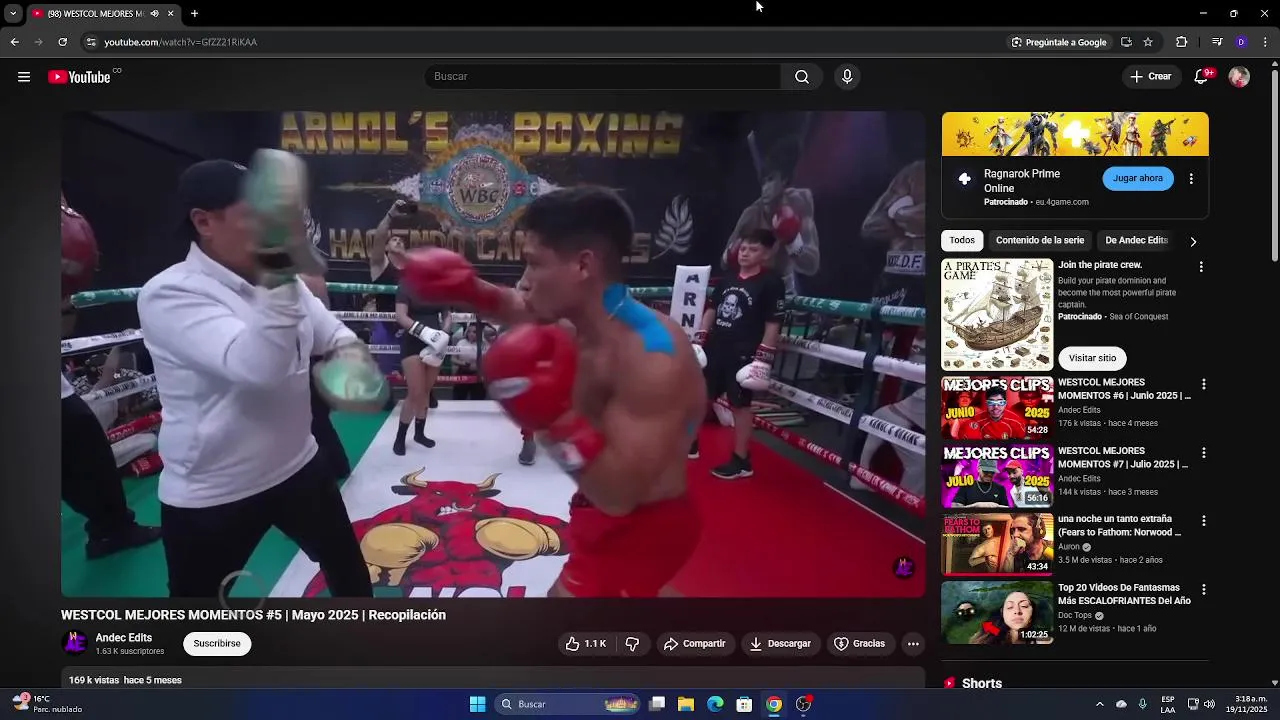This screenshot has height=720, width=1280.
Task: Close the WESTCOL MEJORES YouTube tab
Action: click(x=170, y=13)
